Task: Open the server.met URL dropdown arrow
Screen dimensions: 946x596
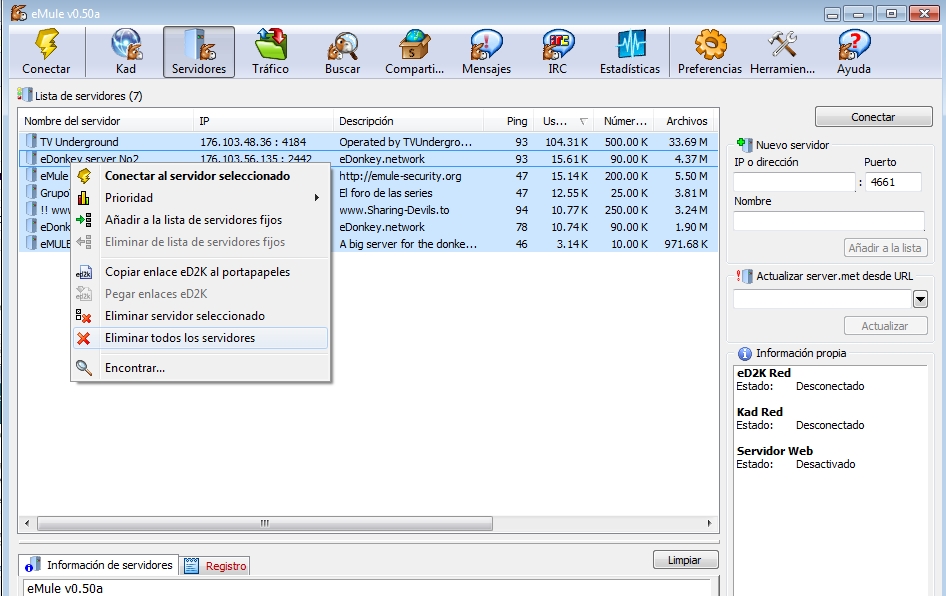Action: [920, 299]
